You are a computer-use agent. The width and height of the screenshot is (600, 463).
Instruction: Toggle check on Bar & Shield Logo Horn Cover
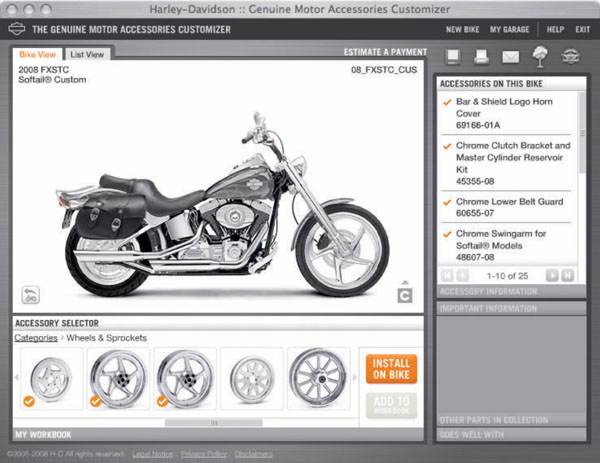tap(447, 102)
